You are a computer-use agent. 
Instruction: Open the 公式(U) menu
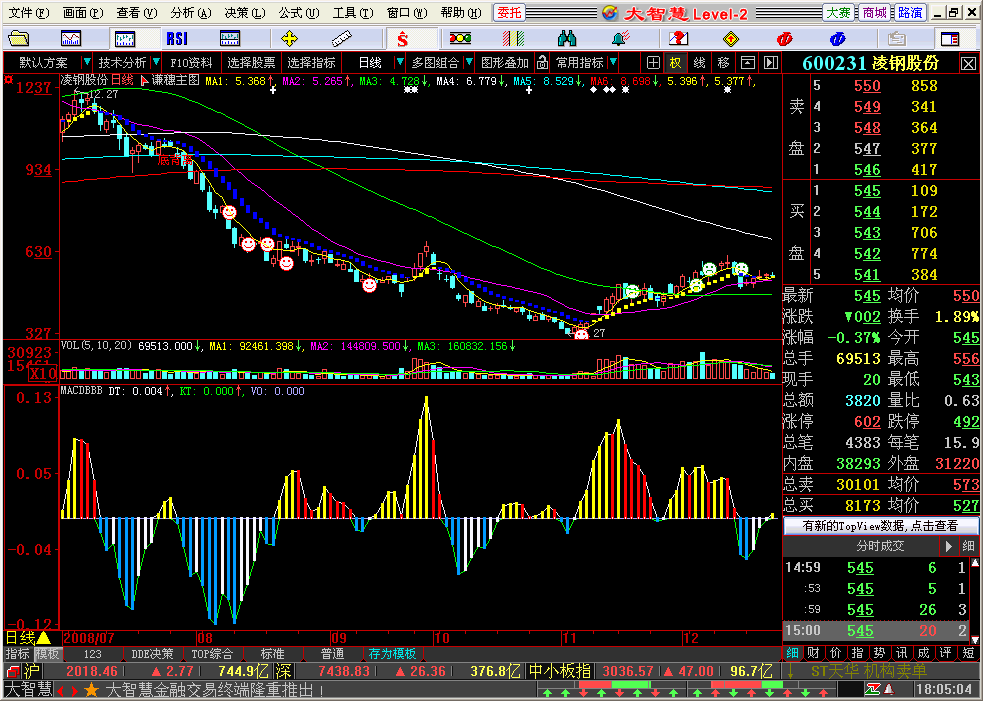click(x=298, y=13)
